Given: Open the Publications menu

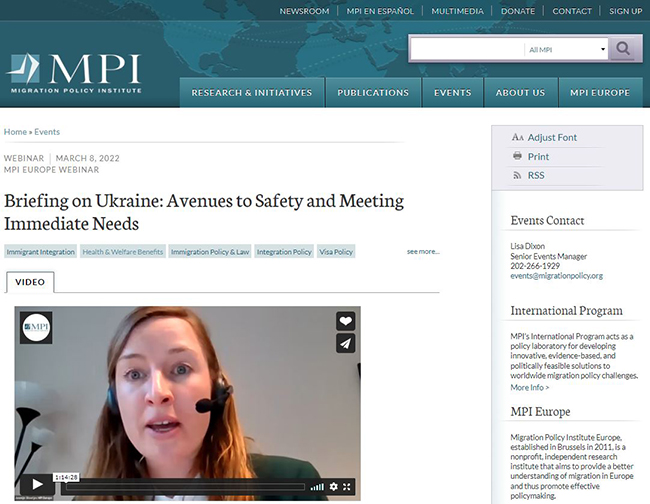Looking at the screenshot, I should (x=373, y=92).
